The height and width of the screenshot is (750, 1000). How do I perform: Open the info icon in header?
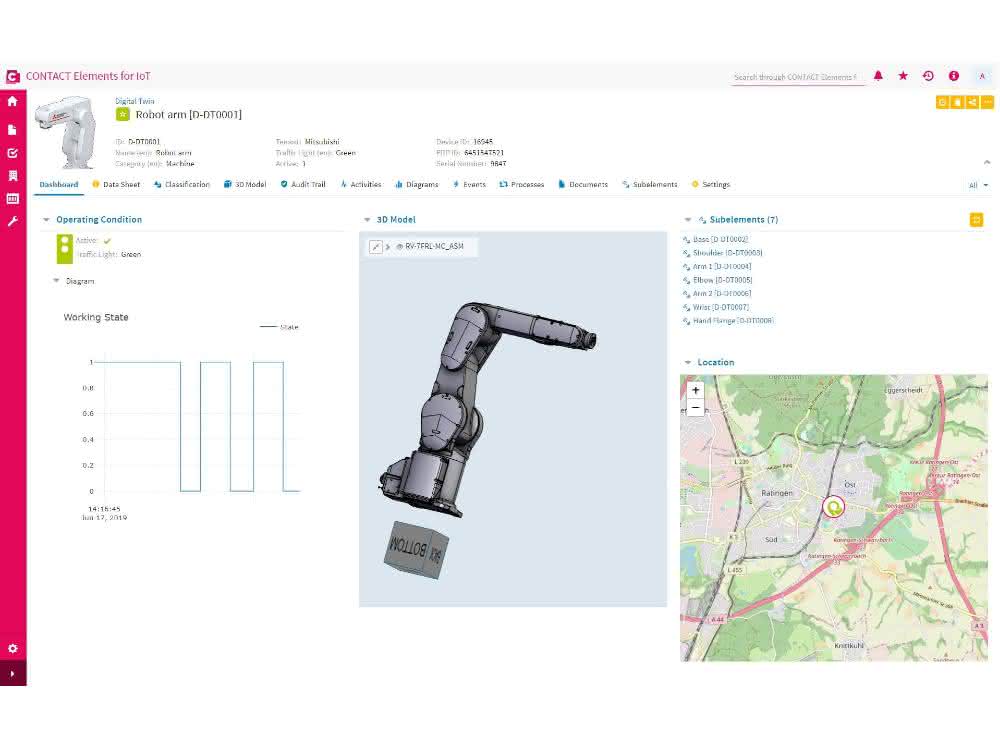click(954, 76)
